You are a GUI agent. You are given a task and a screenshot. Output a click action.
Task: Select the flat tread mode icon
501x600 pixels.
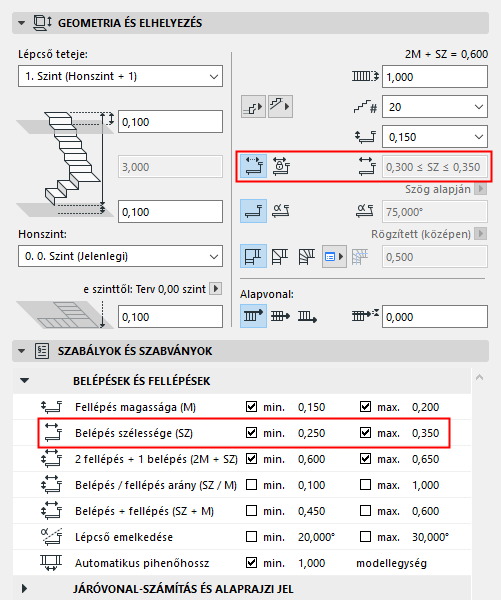(x=253, y=211)
